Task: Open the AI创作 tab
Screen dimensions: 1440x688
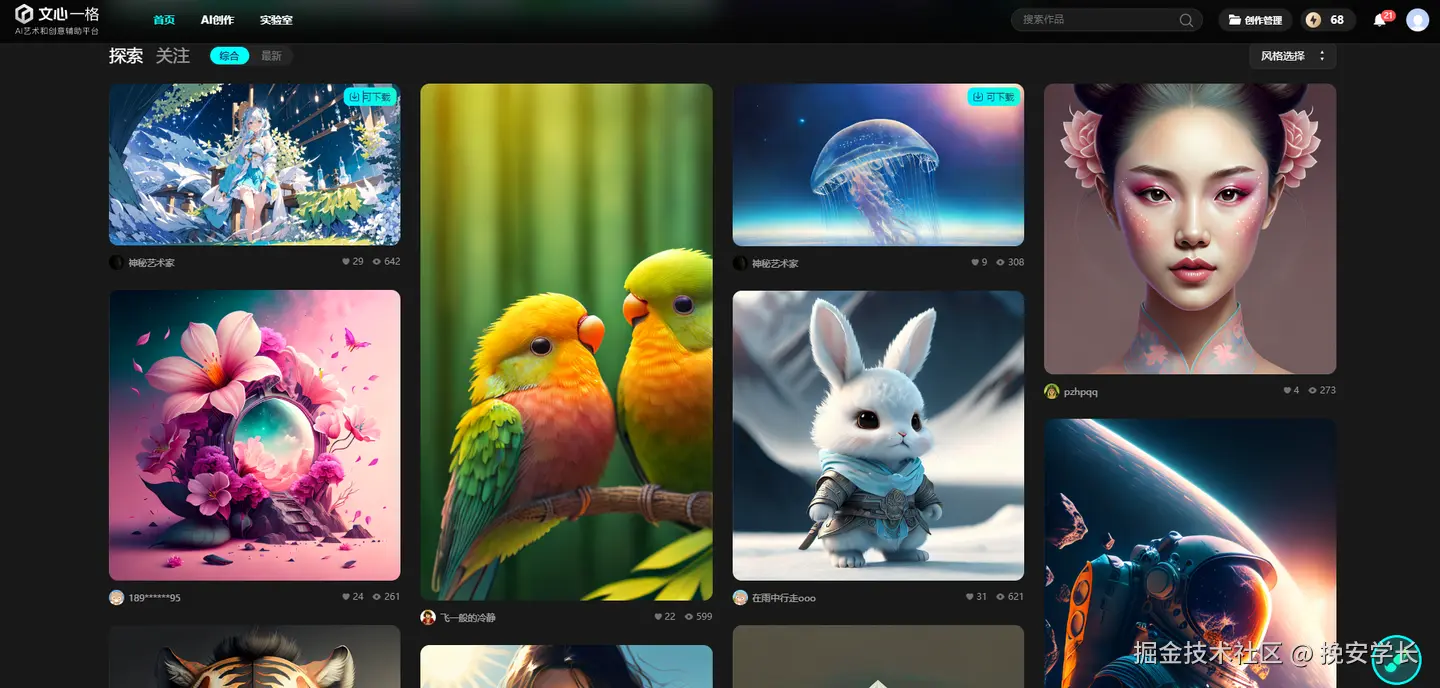Action: coord(217,20)
